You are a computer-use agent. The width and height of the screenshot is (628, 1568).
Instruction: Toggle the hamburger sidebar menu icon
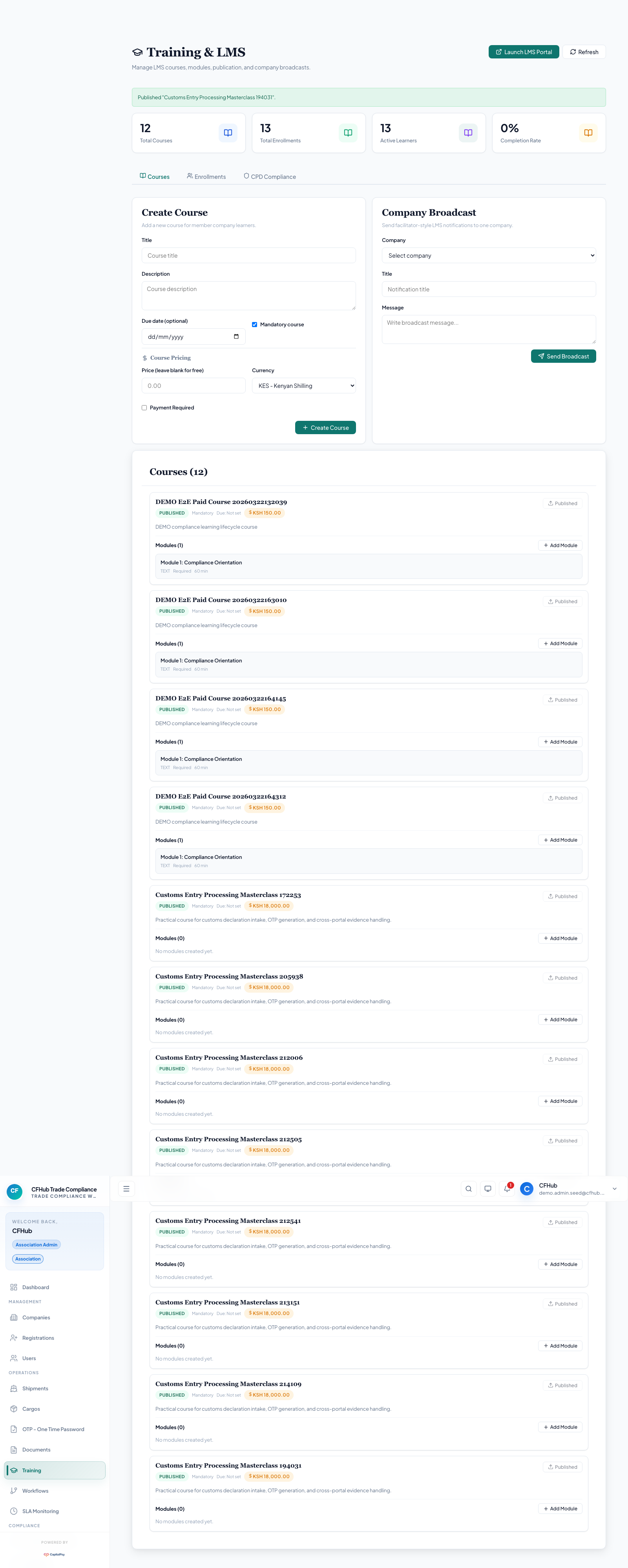[126, 1189]
